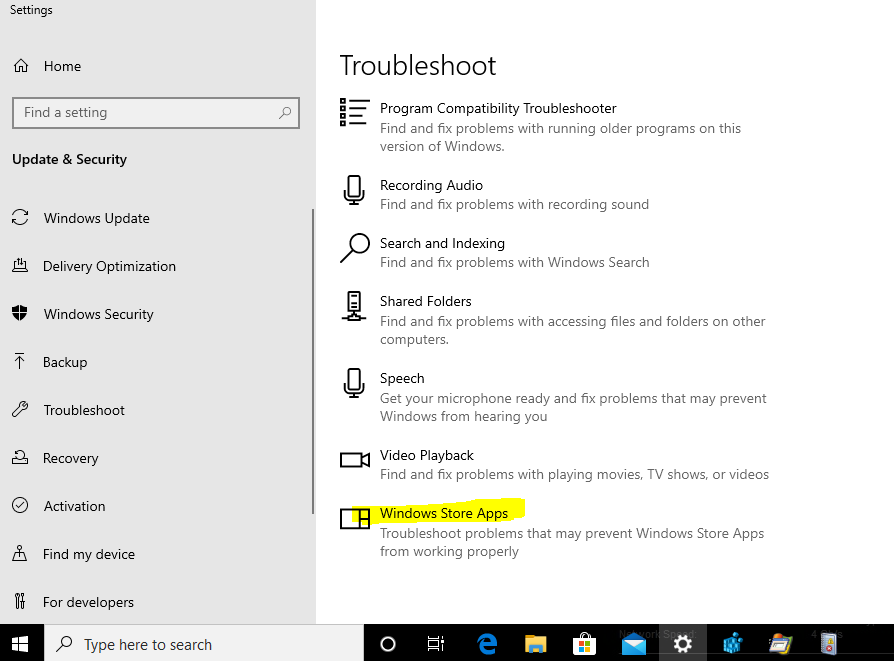Click the Video Playback camera icon

tap(355, 460)
